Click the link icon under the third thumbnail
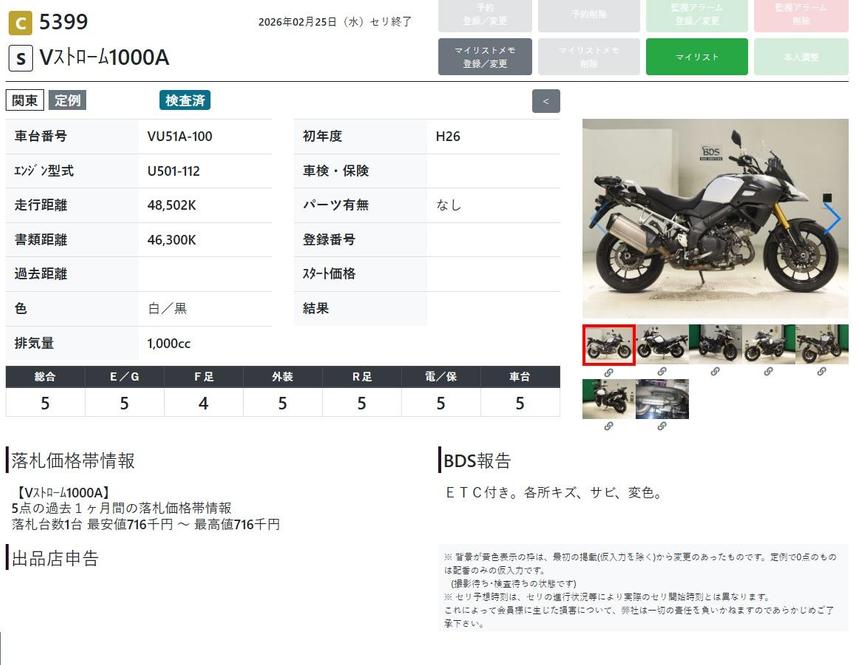The image size is (860, 665). (715, 372)
